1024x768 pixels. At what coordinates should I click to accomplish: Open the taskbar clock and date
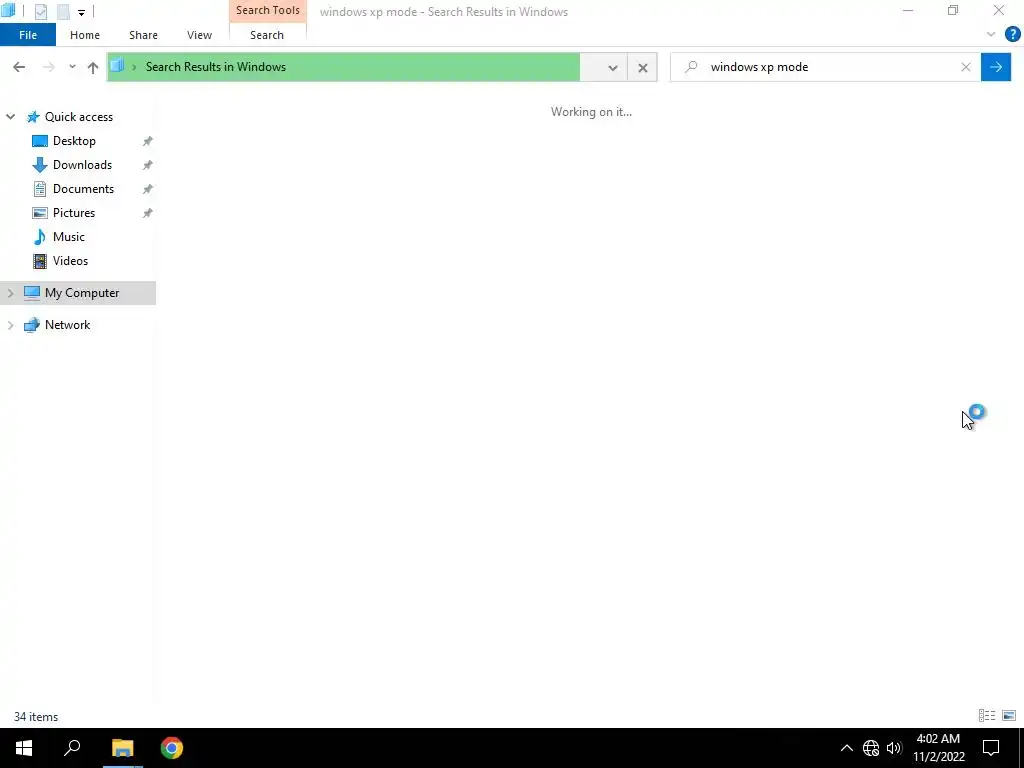(938, 748)
